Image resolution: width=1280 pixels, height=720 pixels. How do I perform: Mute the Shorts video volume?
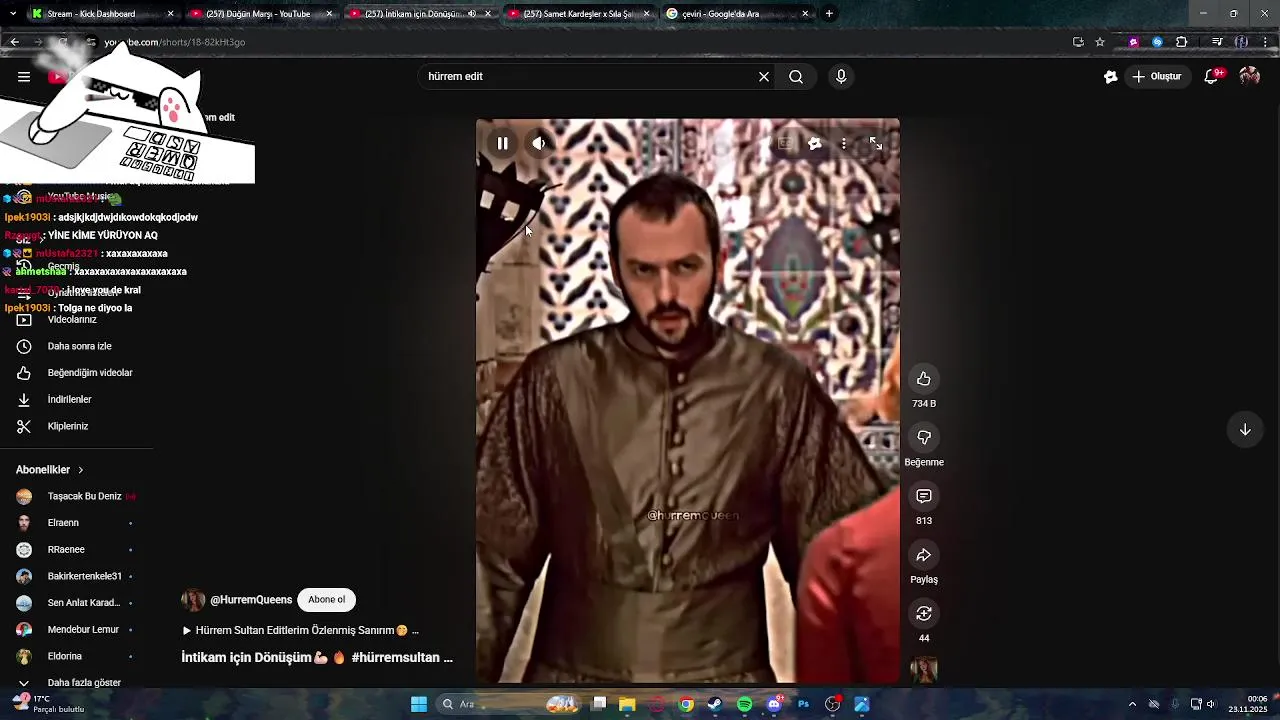click(x=539, y=143)
